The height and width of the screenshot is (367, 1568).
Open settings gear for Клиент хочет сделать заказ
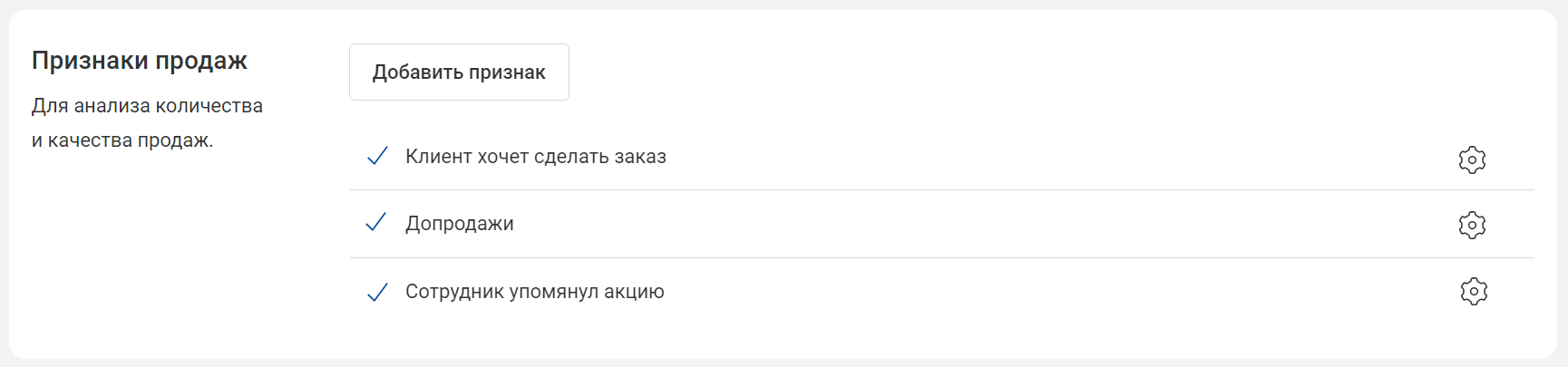pos(1472,159)
